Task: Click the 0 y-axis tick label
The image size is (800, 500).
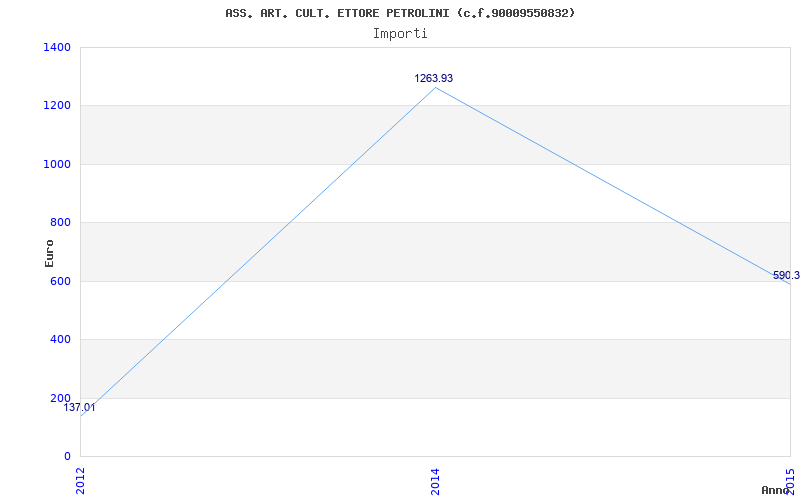Action: [67, 456]
